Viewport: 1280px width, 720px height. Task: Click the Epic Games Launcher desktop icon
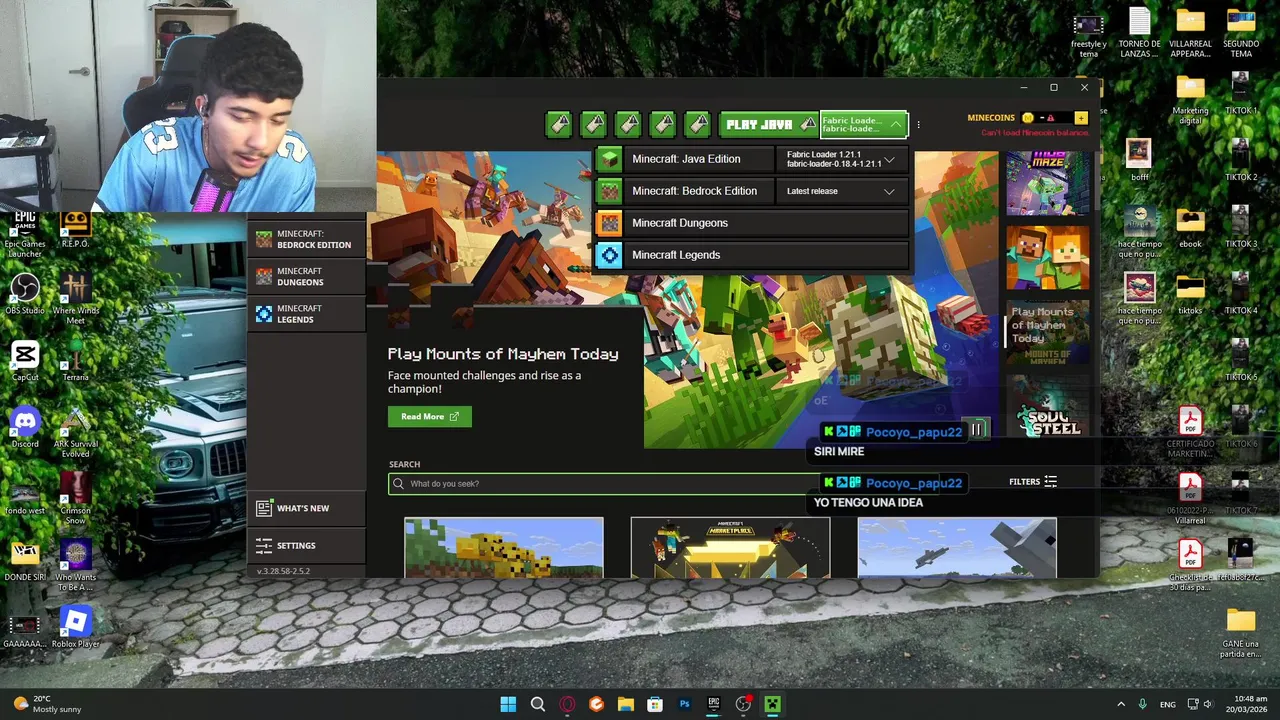[25, 235]
